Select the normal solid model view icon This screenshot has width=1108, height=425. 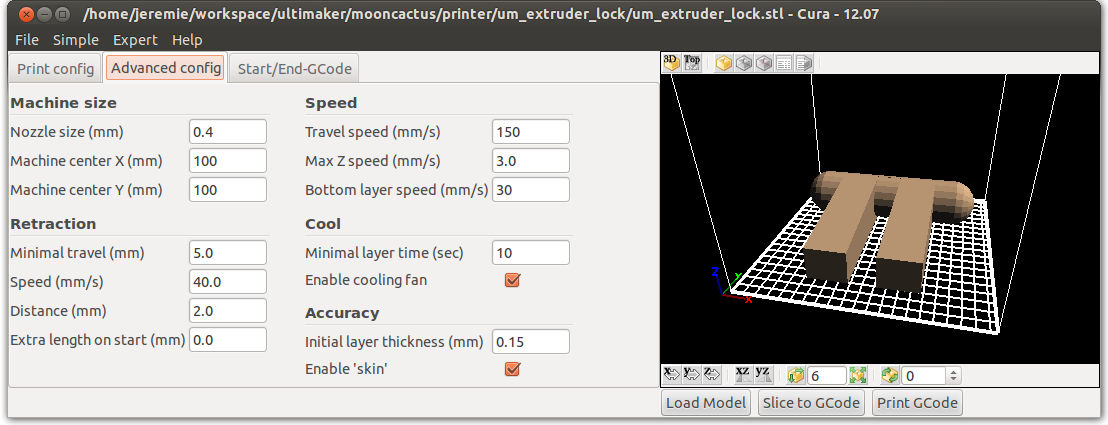(x=724, y=64)
